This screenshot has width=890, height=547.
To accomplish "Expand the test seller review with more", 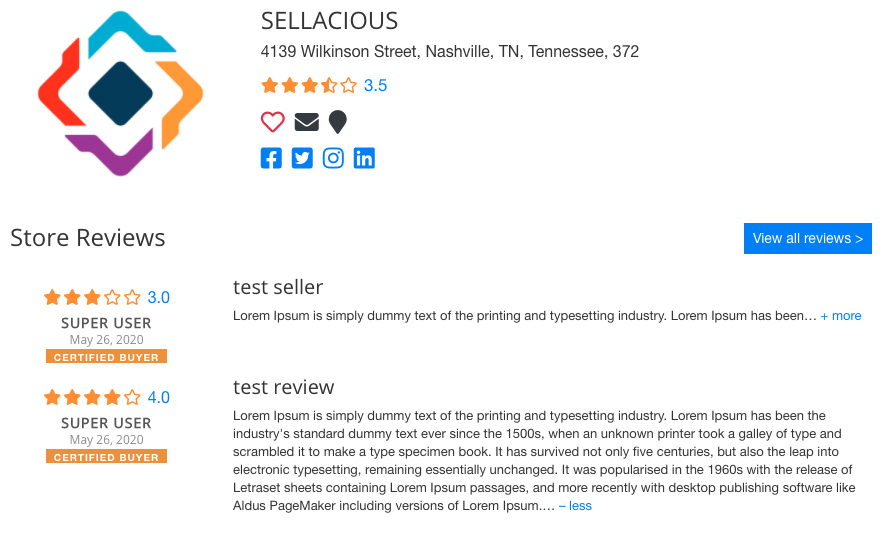I will point(841,316).
